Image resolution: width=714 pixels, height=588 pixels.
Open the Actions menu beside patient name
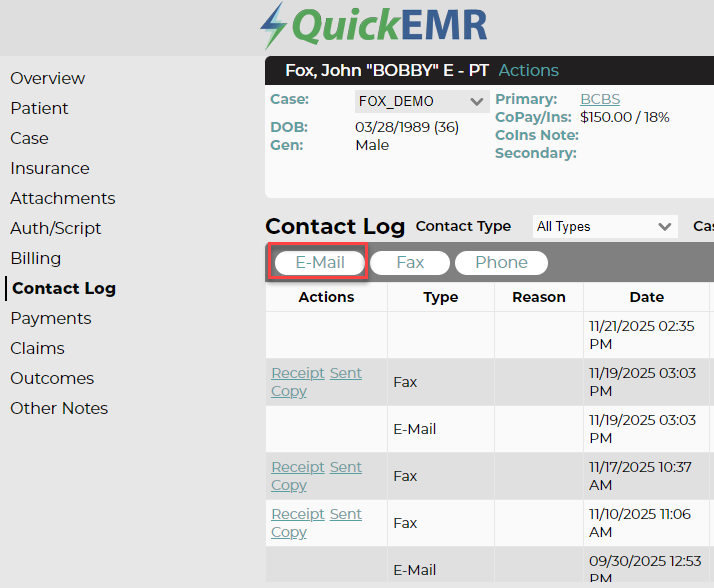pos(528,70)
